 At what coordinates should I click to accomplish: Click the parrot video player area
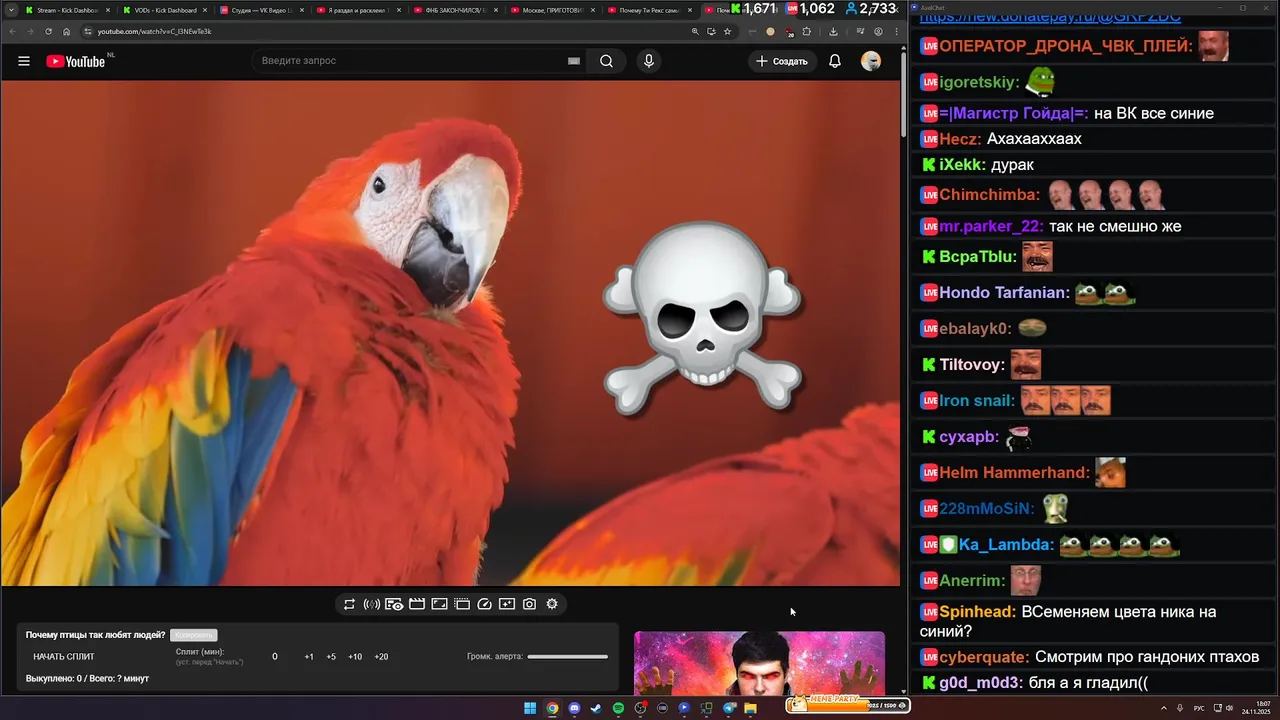[450, 333]
